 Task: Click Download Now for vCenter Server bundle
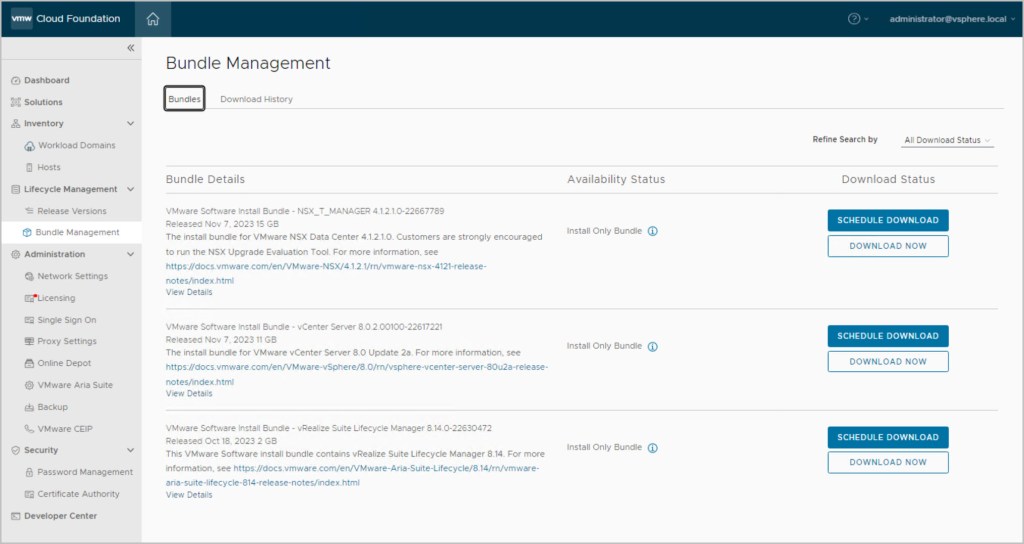coord(887,362)
